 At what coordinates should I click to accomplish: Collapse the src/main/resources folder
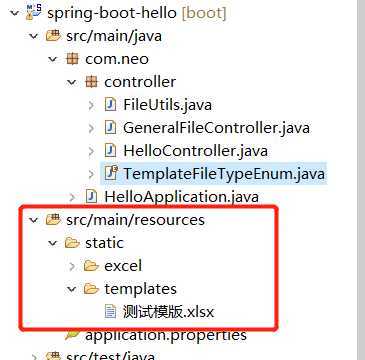coord(34,220)
